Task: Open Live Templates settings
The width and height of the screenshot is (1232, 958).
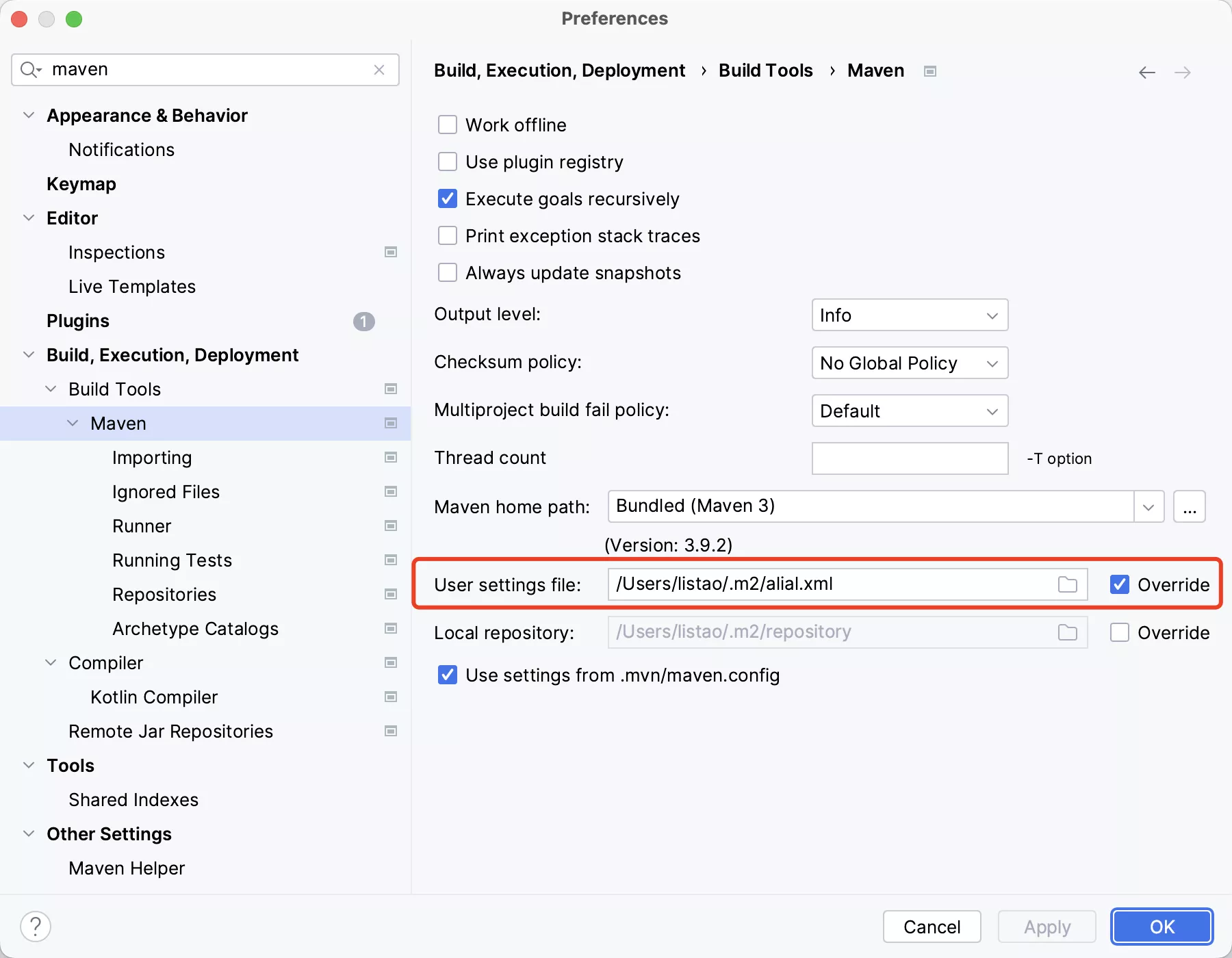Action: click(132, 287)
